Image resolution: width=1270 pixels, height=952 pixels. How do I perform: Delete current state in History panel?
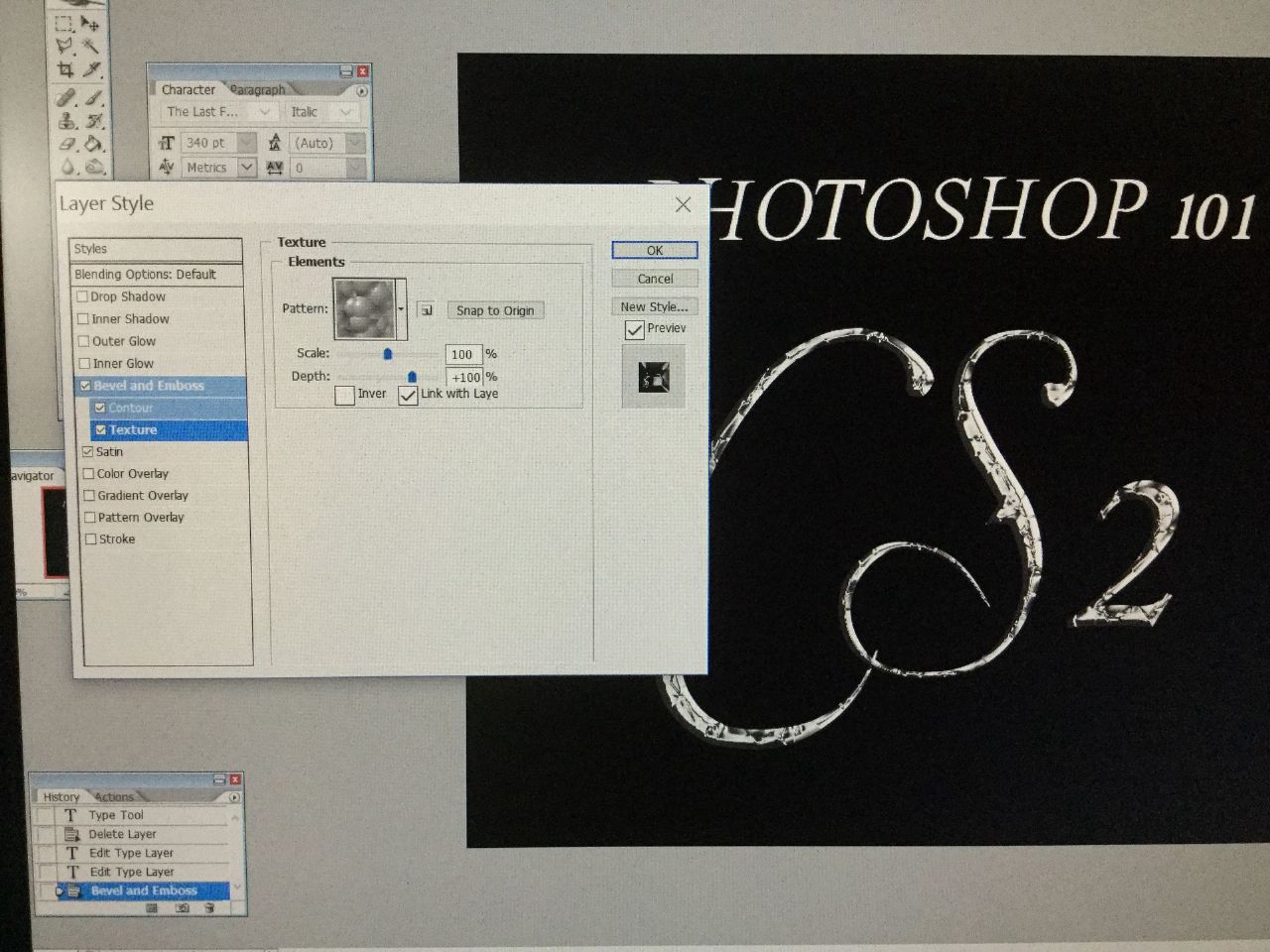[208, 907]
